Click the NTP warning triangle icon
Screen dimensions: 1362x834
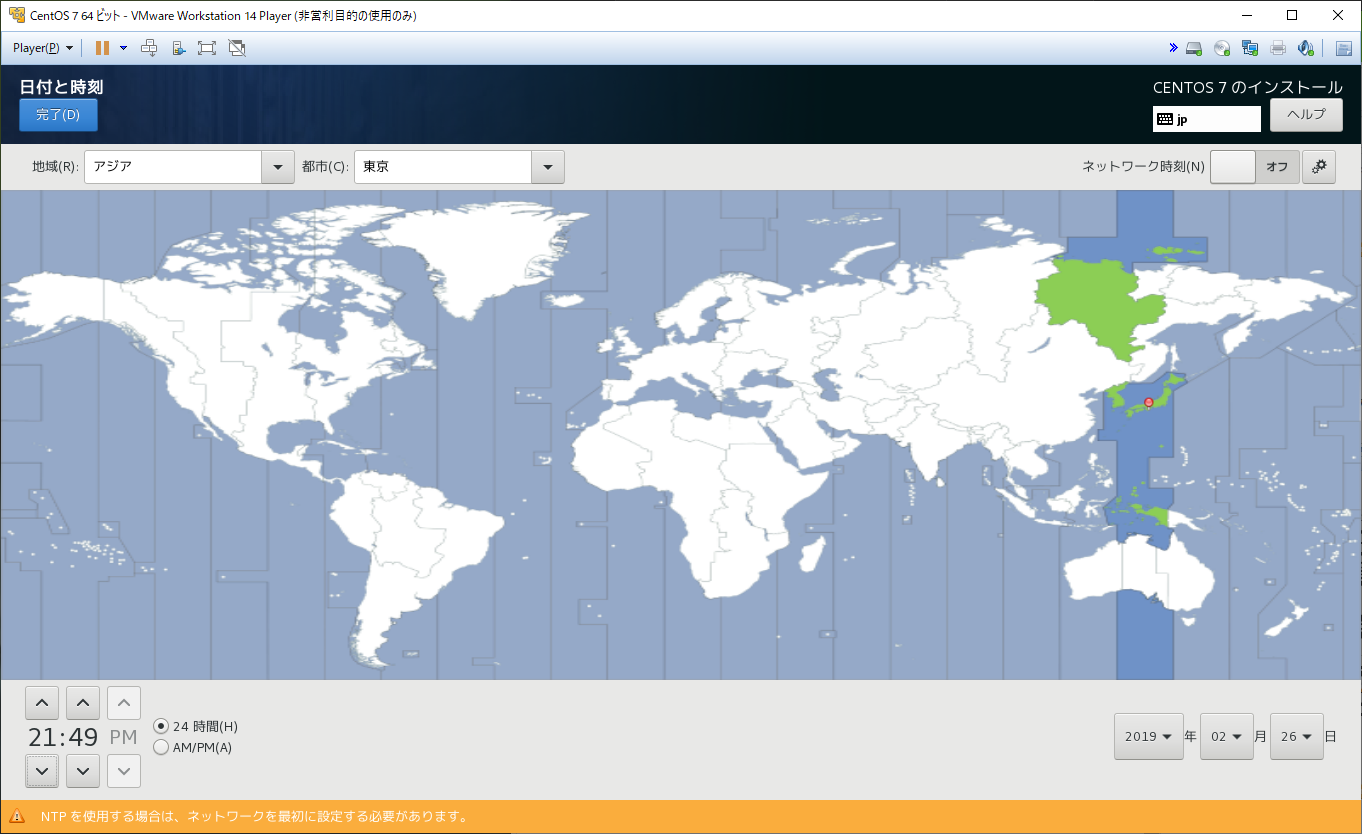(17, 817)
